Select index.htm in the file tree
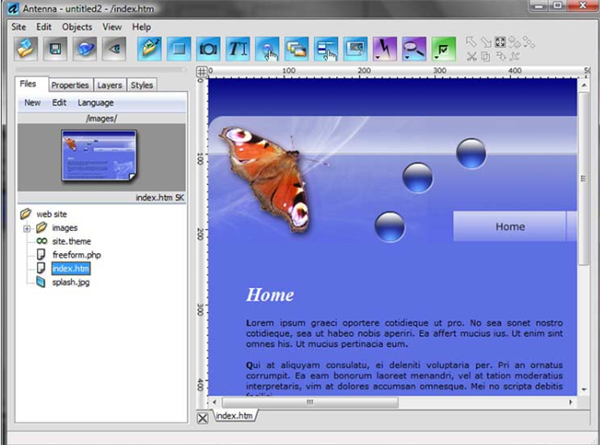 click(x=71, y=268)
